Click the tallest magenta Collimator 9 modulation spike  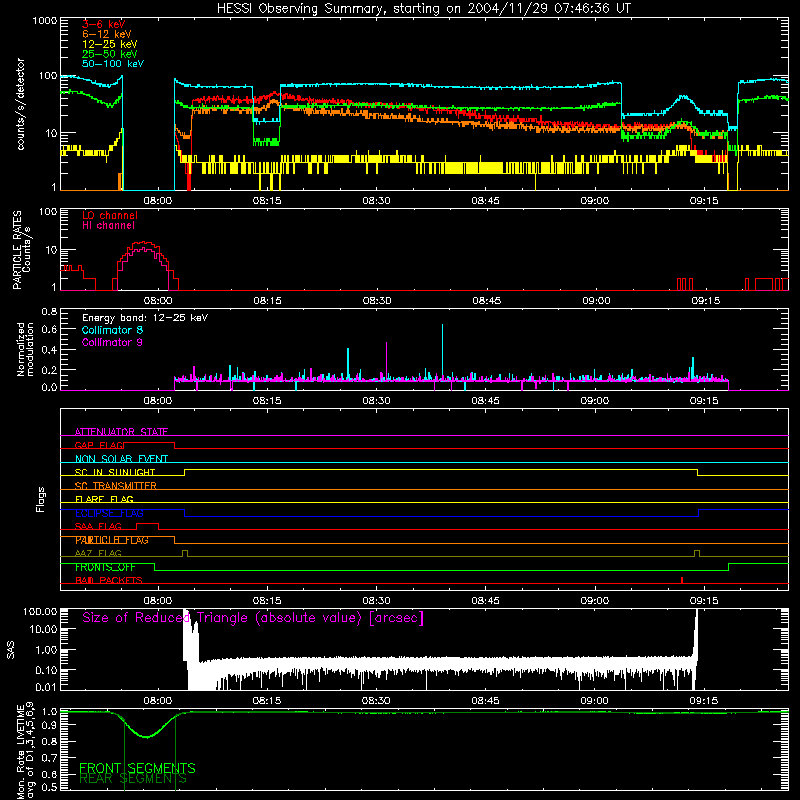(386, 360)
